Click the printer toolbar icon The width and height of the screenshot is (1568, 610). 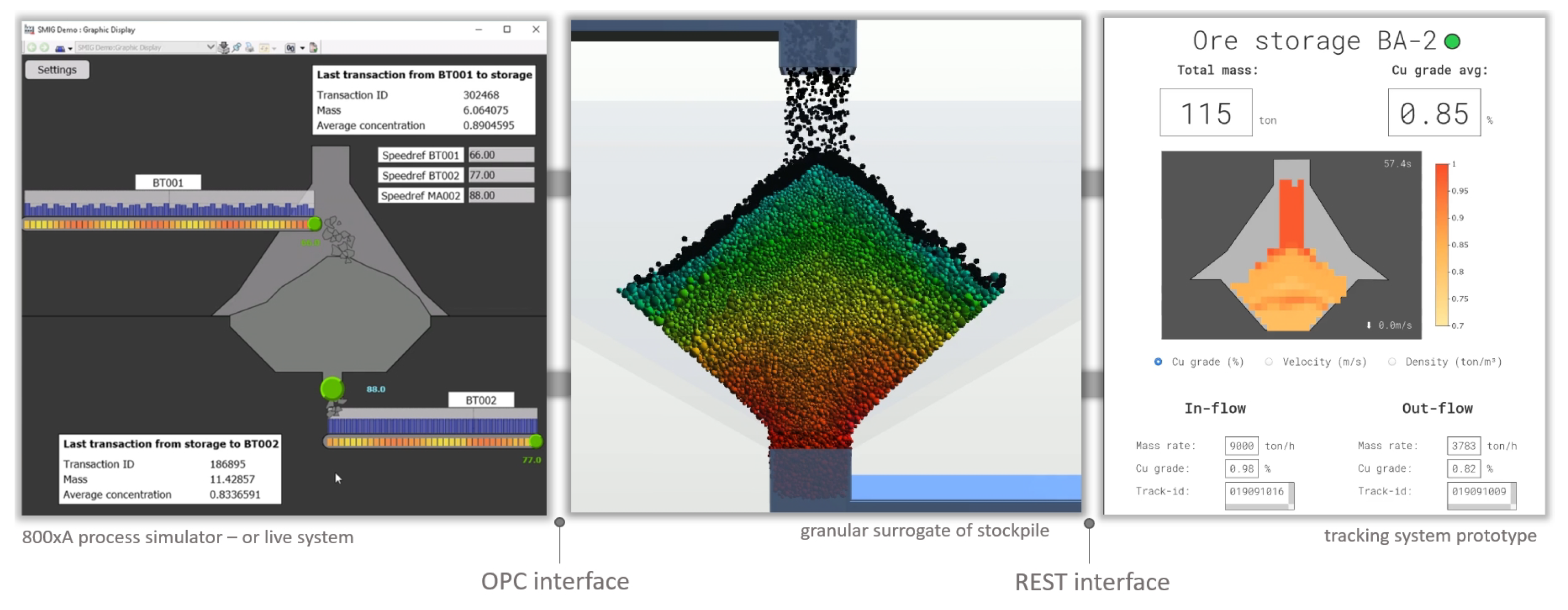coord(250,48)
